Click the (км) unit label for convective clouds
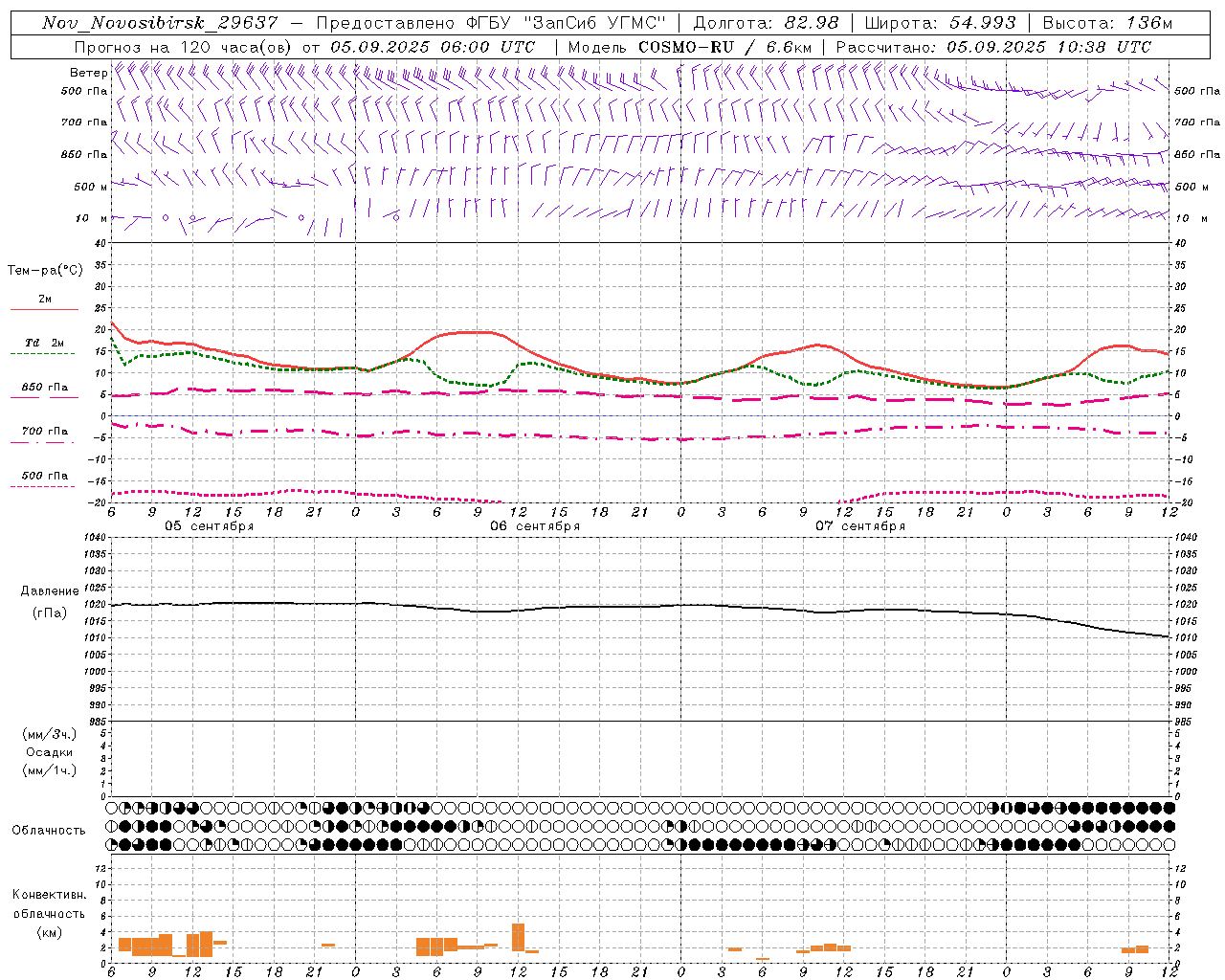This screenshot has width=1225, height=980. pos(49,932)
